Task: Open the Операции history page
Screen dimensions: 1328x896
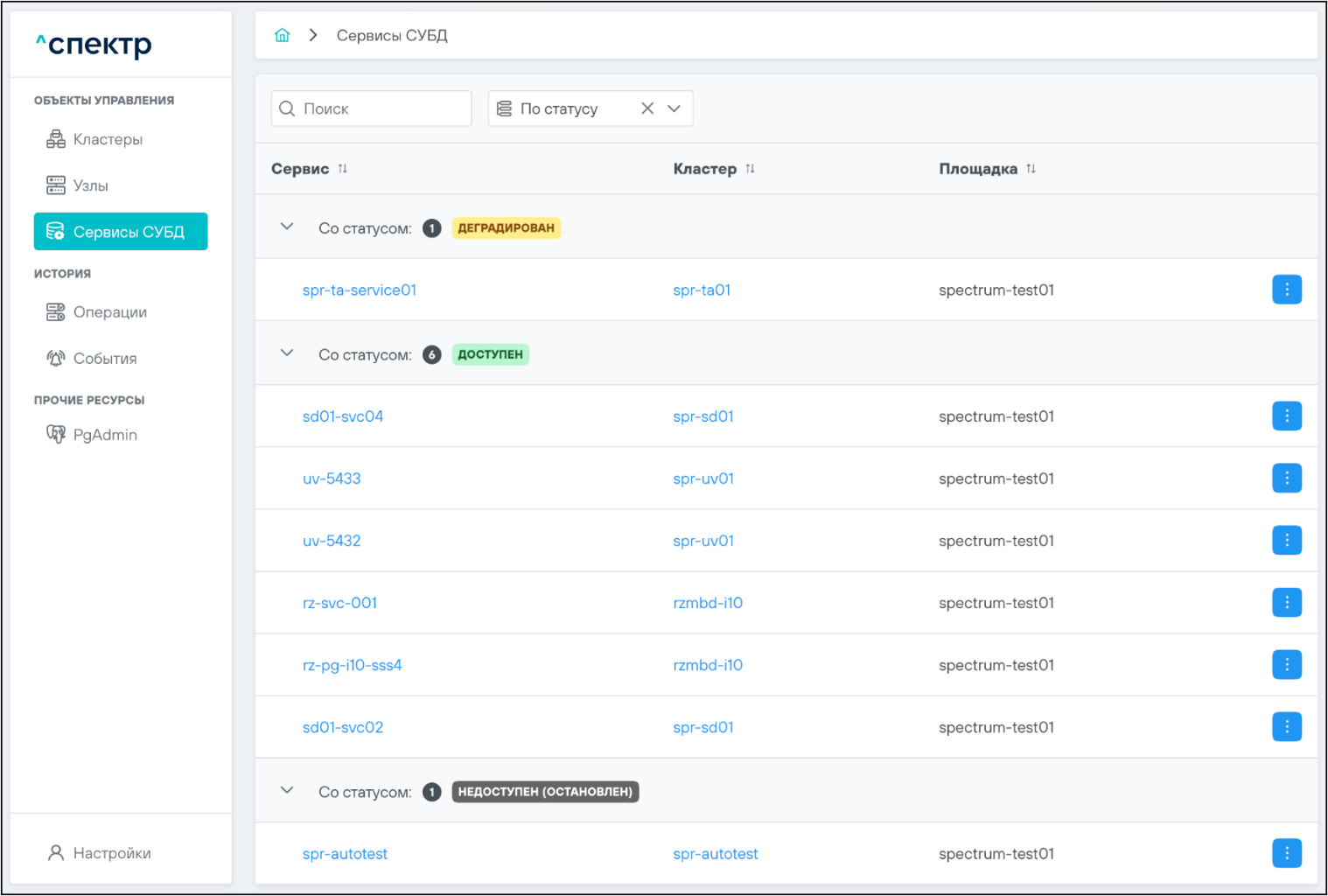Action: pos(109,312)
